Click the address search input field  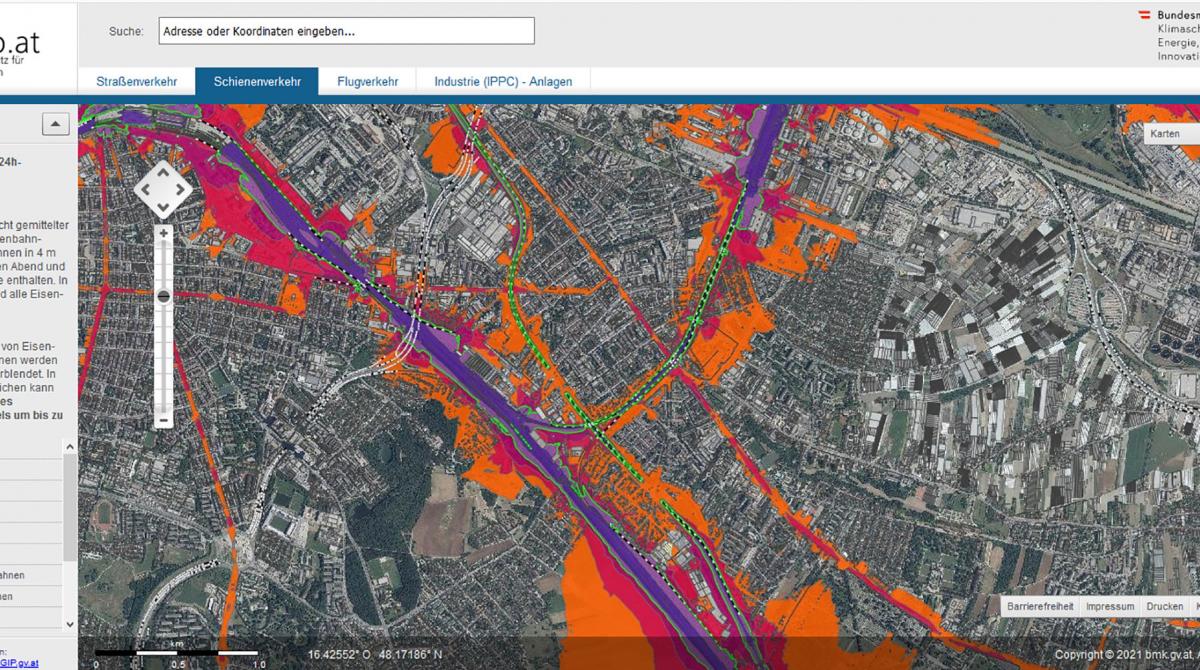(x=346, y=31)
